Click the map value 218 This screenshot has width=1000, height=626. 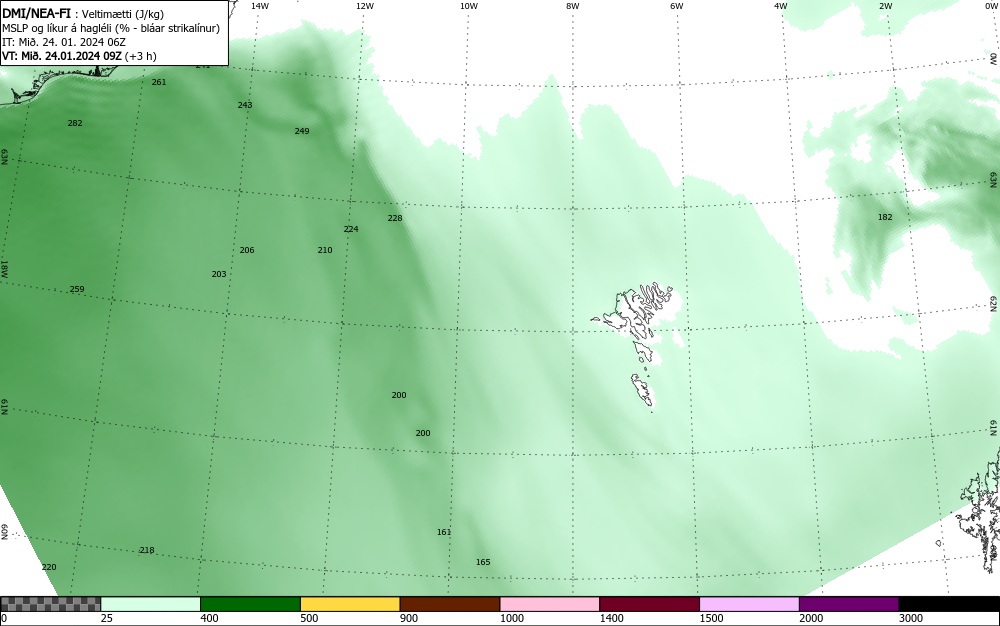[147, 550]
